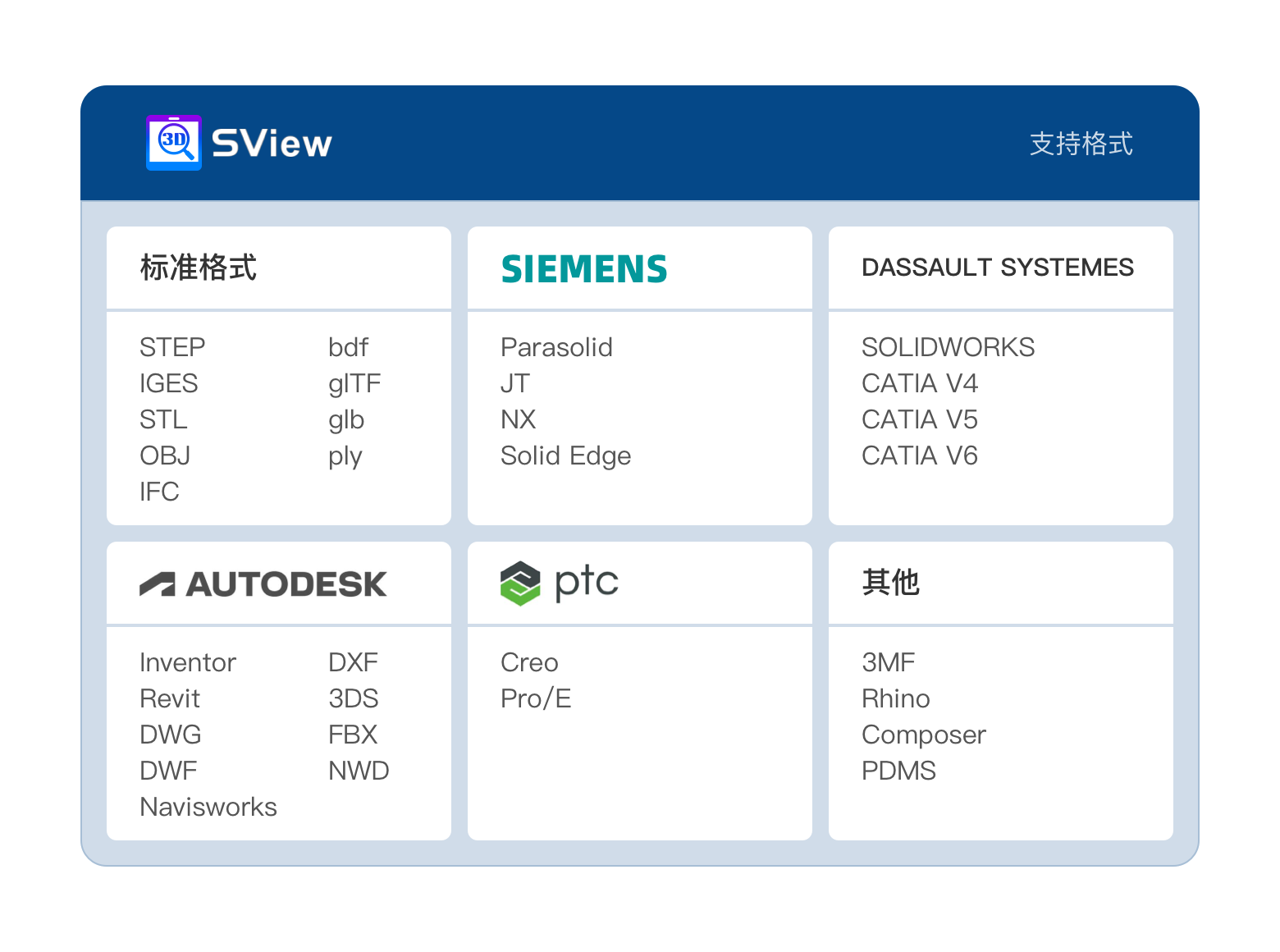Select the STEP format entry
The image size is (1280, 952).
click(x=172, y=347)
